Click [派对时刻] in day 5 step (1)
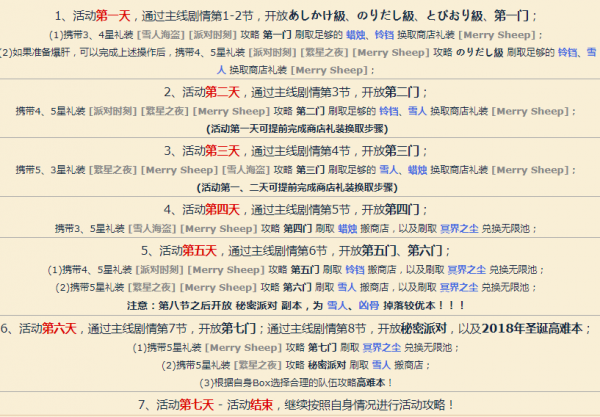This screenshot has width=600, height=417. (160, 270)
